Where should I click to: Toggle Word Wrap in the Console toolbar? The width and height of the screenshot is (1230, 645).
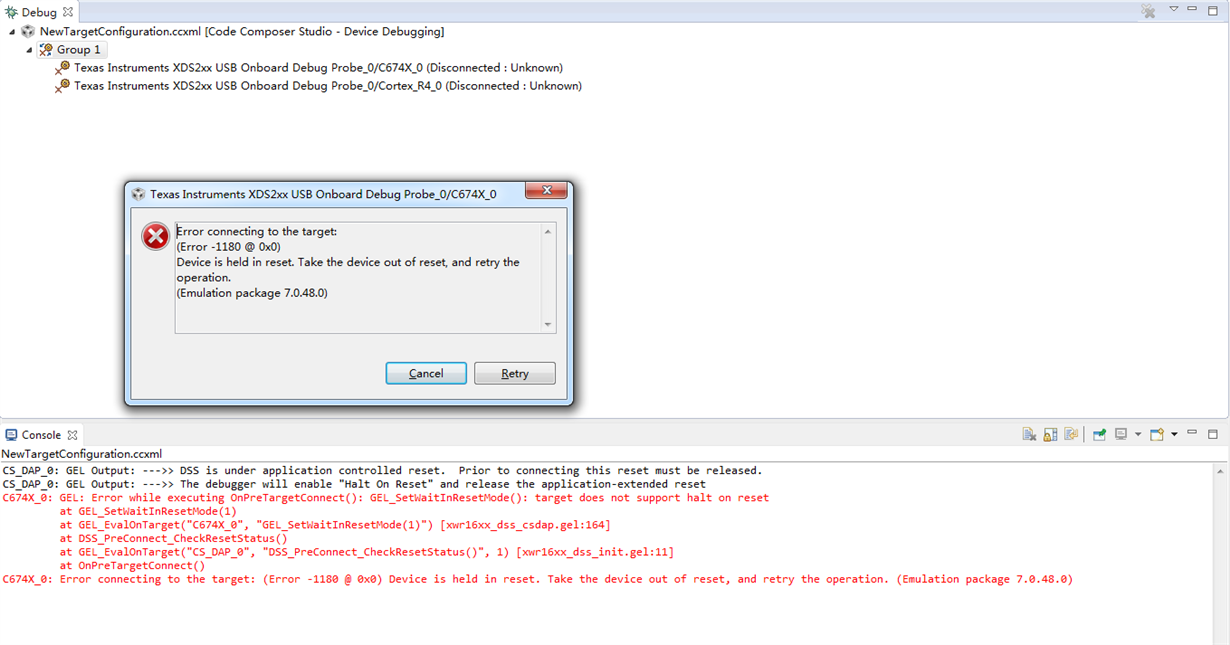(1071, 434)
